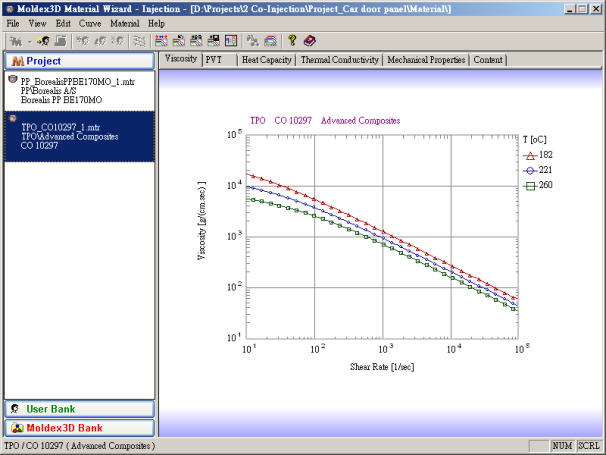
Task: Click the curve chart icon with undo arrow
Action: pyautogui.click(x=179, y=41)
